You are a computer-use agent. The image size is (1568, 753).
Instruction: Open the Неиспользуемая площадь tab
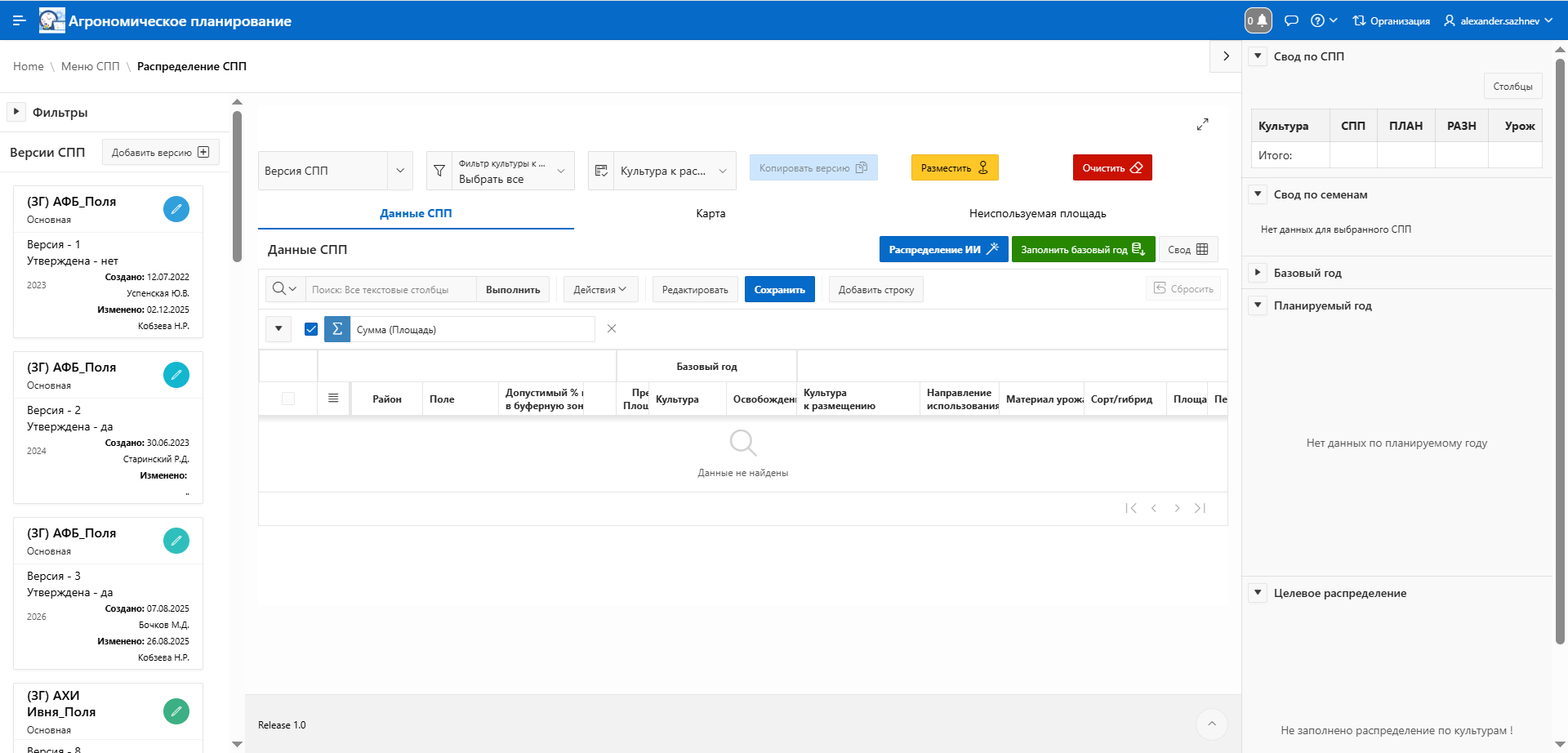click(1037, 213)
